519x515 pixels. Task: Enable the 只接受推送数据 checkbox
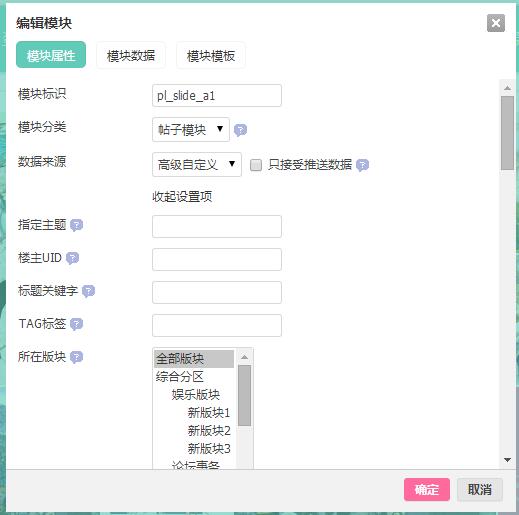[x=256, y=165]
